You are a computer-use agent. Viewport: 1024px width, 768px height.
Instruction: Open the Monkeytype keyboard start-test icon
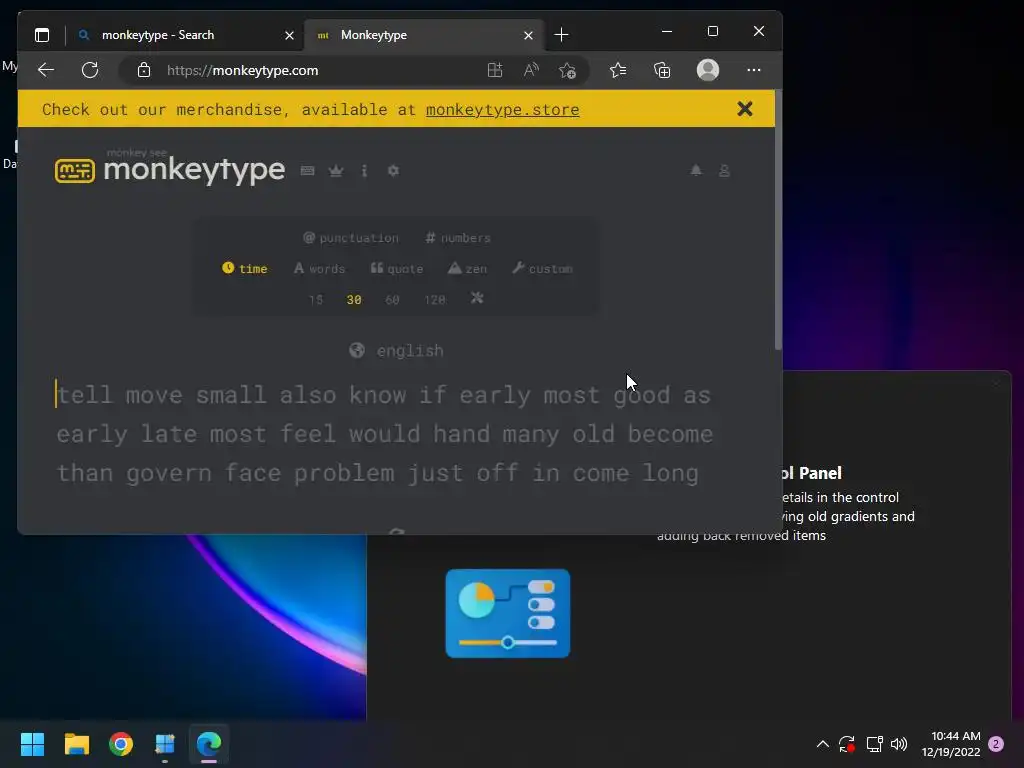[x=308, y=170]
